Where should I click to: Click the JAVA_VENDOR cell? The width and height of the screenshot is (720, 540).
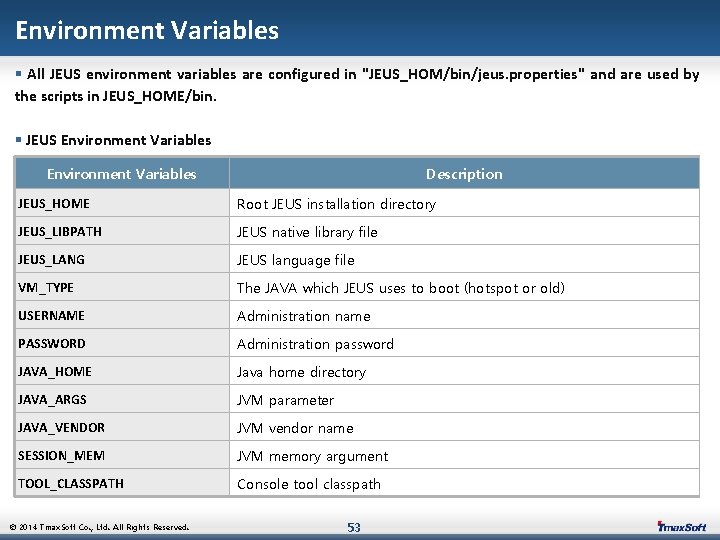(122, 427)
